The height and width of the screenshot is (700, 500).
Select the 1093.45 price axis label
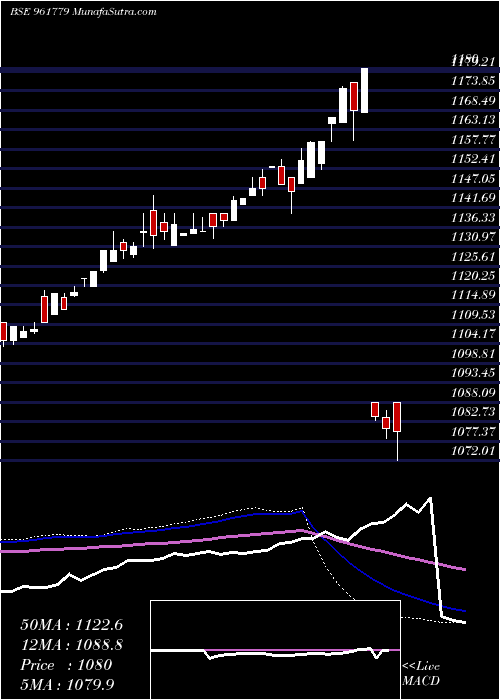coord(473,374)
